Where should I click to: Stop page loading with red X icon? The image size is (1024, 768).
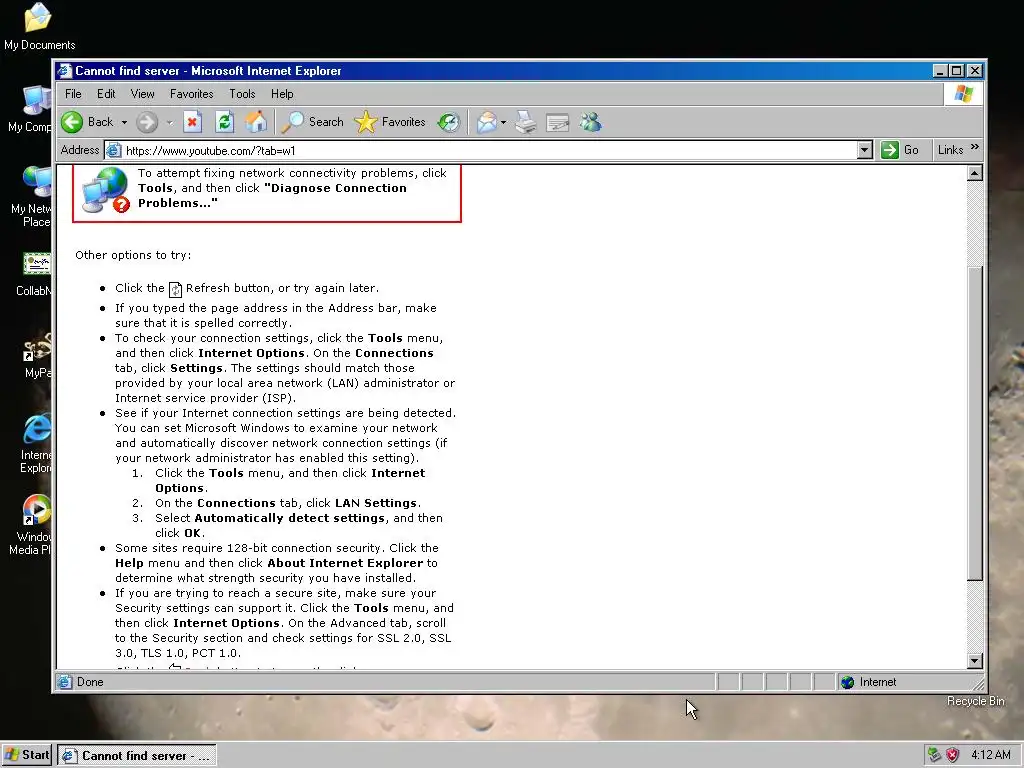coord(192,122)
